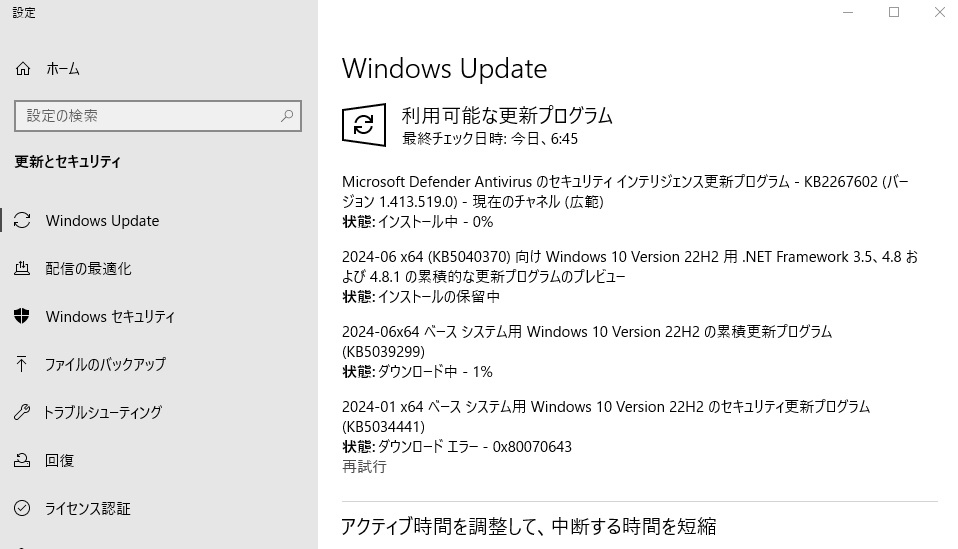Open 配信の最適化 settings
The width and height of the screenshot is (958, 549).
(x=88, y=269)
